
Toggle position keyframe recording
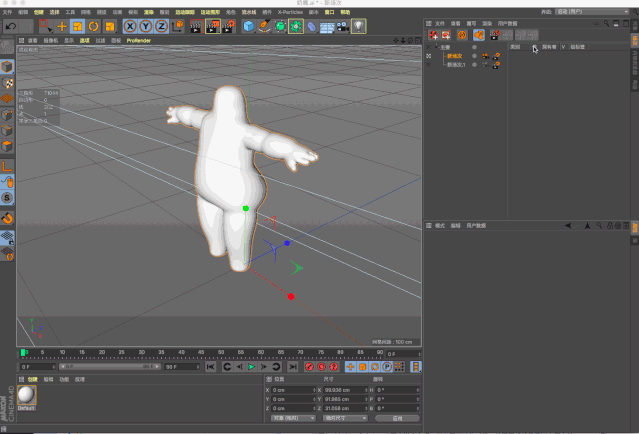[x=350, y=367]
